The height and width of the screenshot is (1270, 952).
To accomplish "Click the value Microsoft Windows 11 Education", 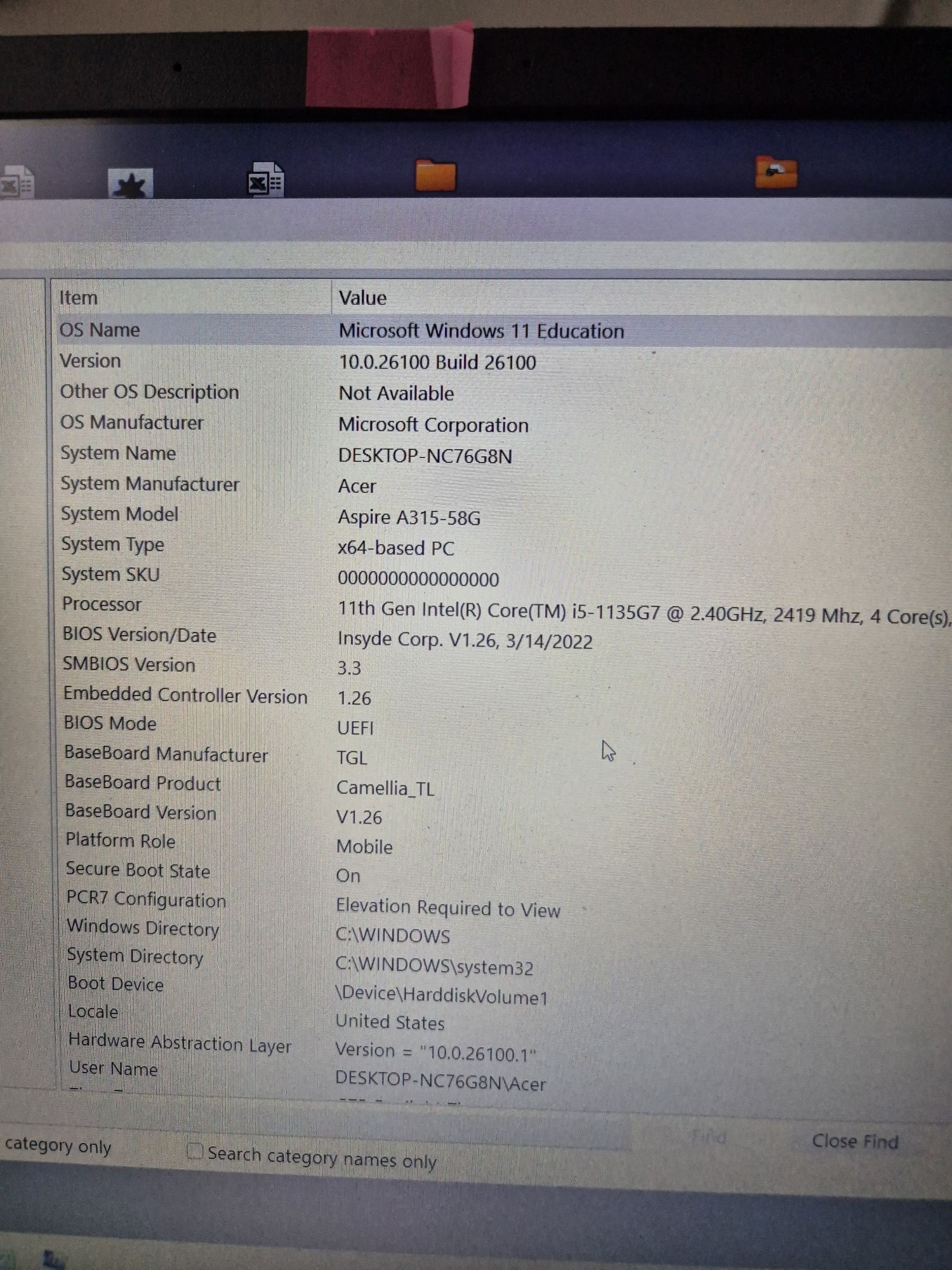I will [482, 331].
